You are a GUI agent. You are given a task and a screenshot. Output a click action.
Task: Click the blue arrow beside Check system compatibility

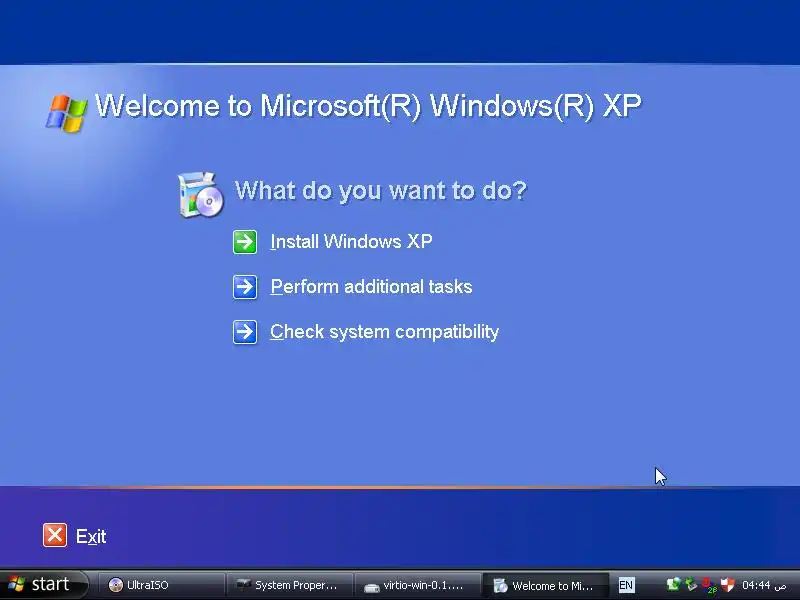tap(245, 332)
